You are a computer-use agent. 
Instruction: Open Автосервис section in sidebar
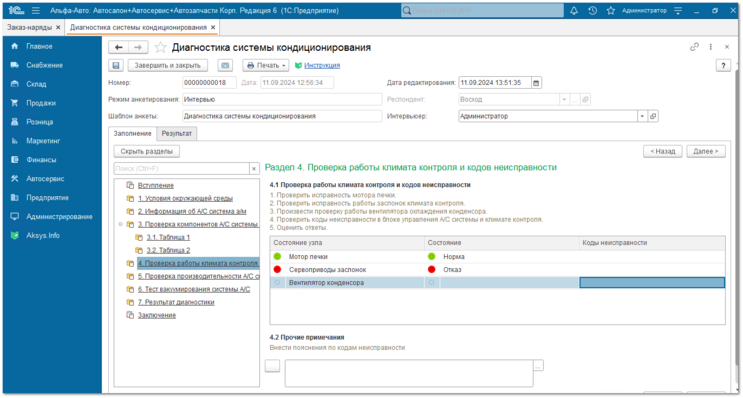click(45, 179)
